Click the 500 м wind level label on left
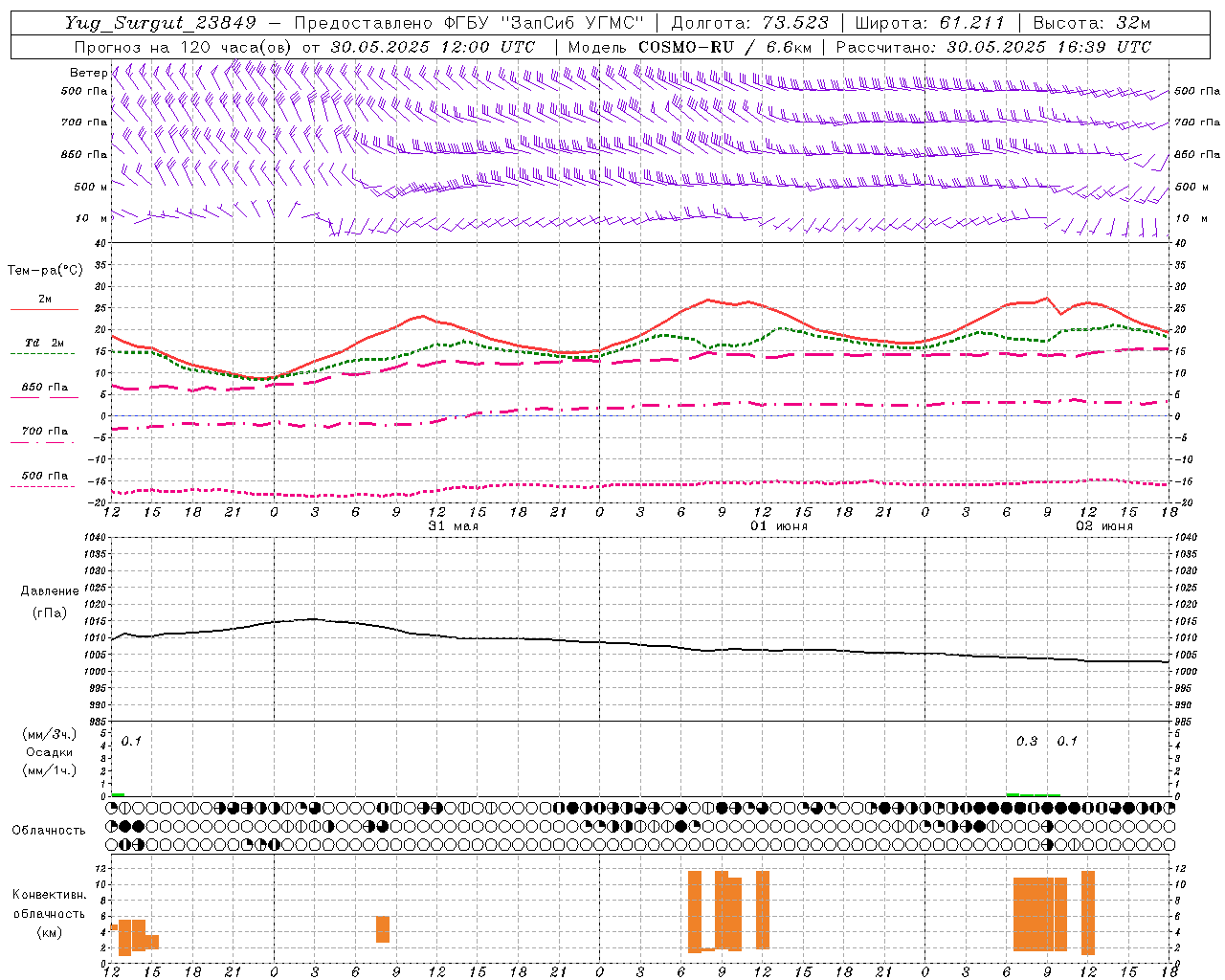The width and height of the screenshot is (1225, 980). pyautogui.click(x=91, y=187)
